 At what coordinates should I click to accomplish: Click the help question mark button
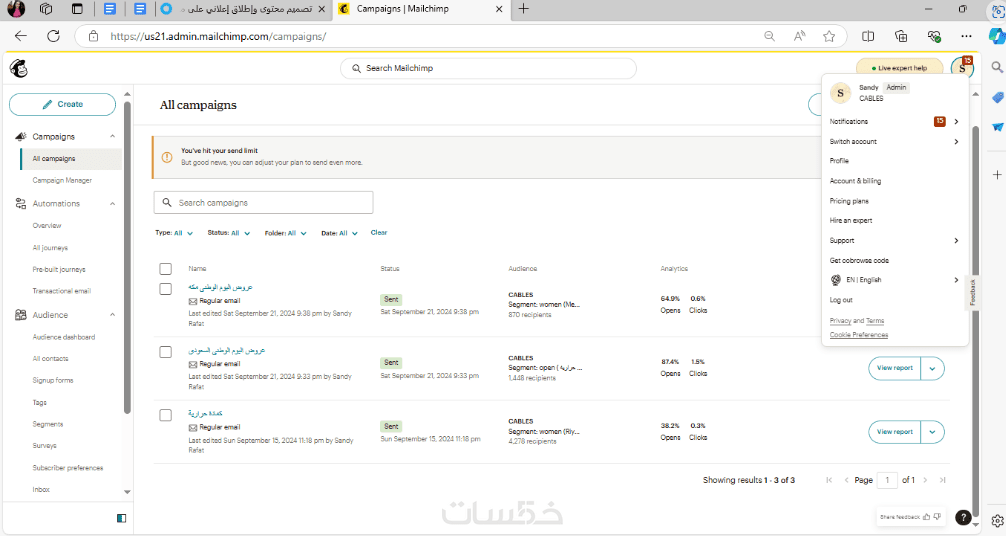[x=962, y=517]
